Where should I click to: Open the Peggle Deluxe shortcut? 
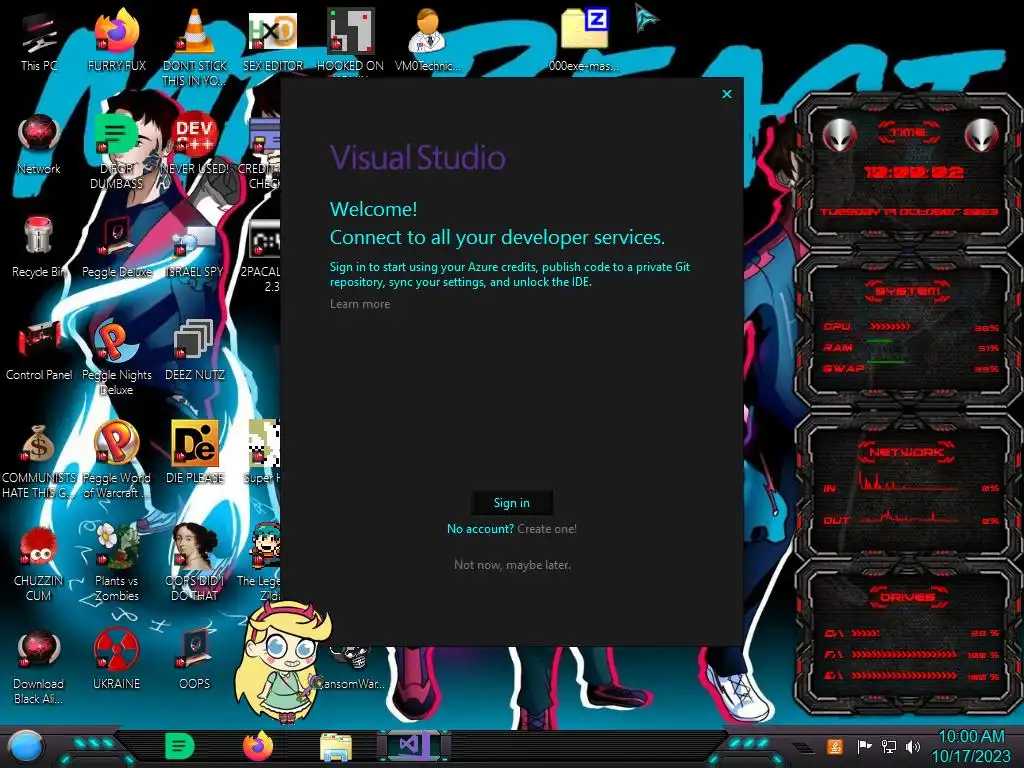coord(117,247)
